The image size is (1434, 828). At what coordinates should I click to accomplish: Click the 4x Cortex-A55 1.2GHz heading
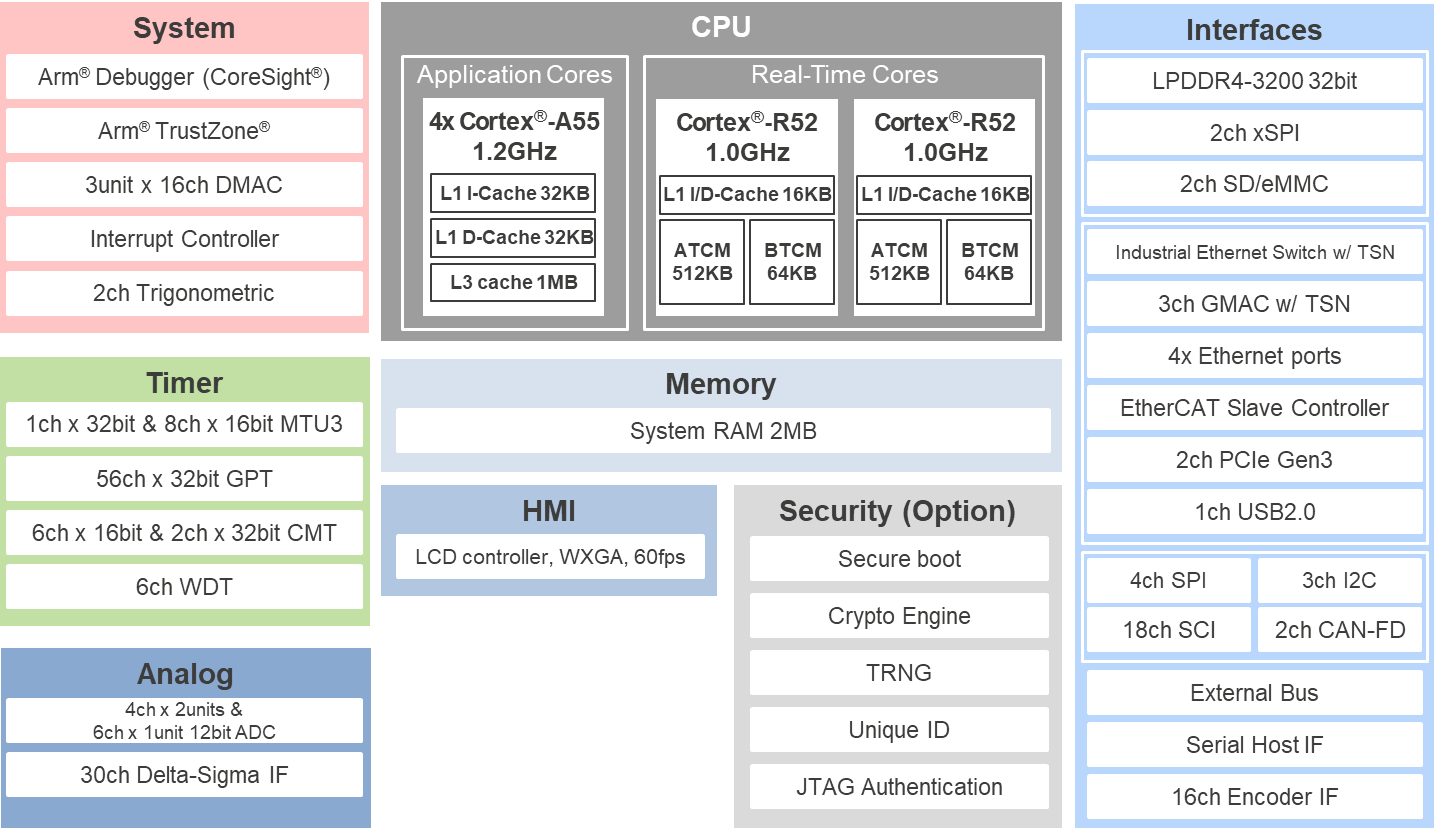coord(514,137)
